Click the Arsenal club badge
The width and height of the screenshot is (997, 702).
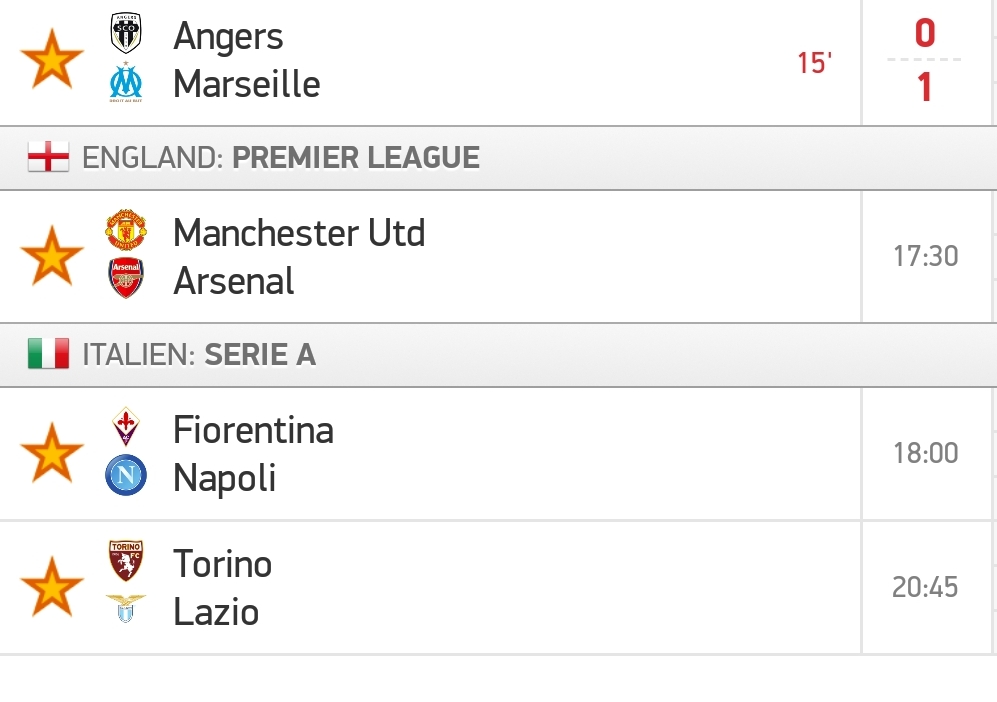pyautogui.click(x=126, y=278)
